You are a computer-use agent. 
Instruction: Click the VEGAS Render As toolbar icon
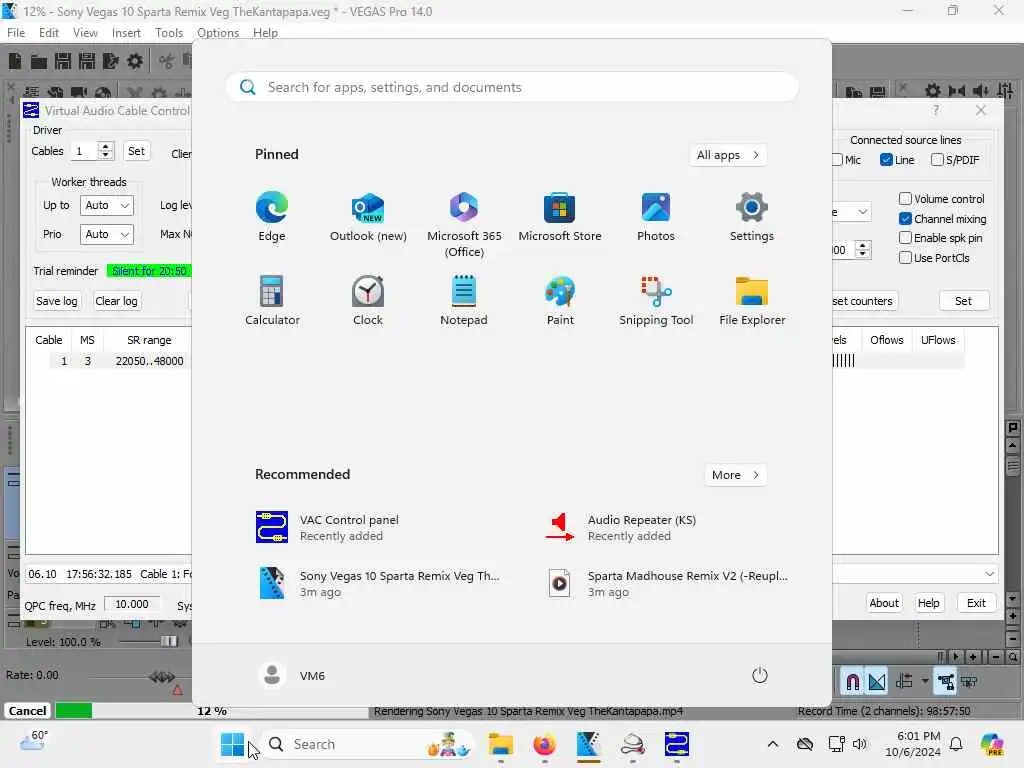click(110, 61)
